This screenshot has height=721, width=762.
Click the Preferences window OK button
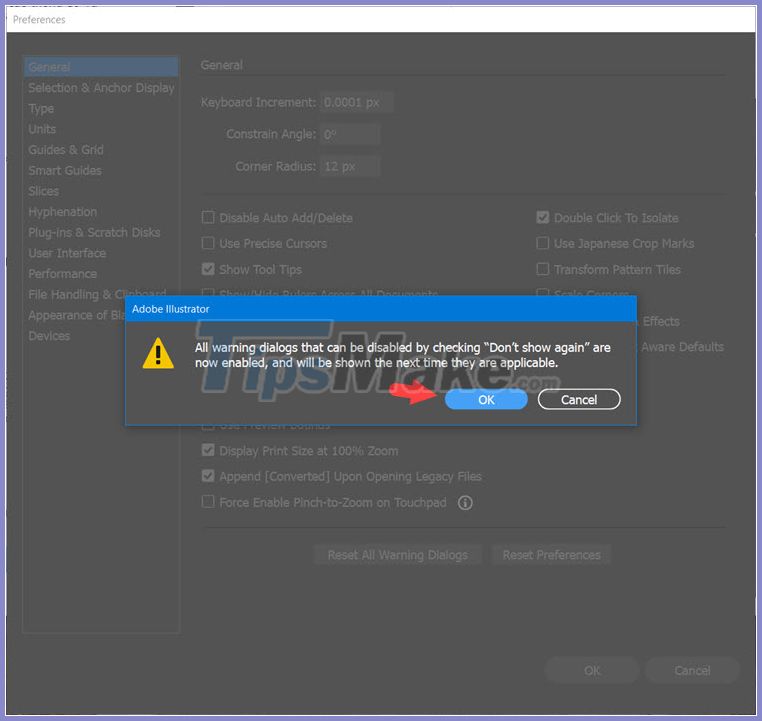[x=592, y=670]
